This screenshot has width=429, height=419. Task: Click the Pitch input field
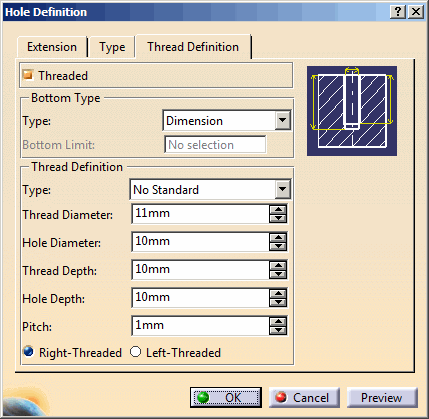[200, 325]
